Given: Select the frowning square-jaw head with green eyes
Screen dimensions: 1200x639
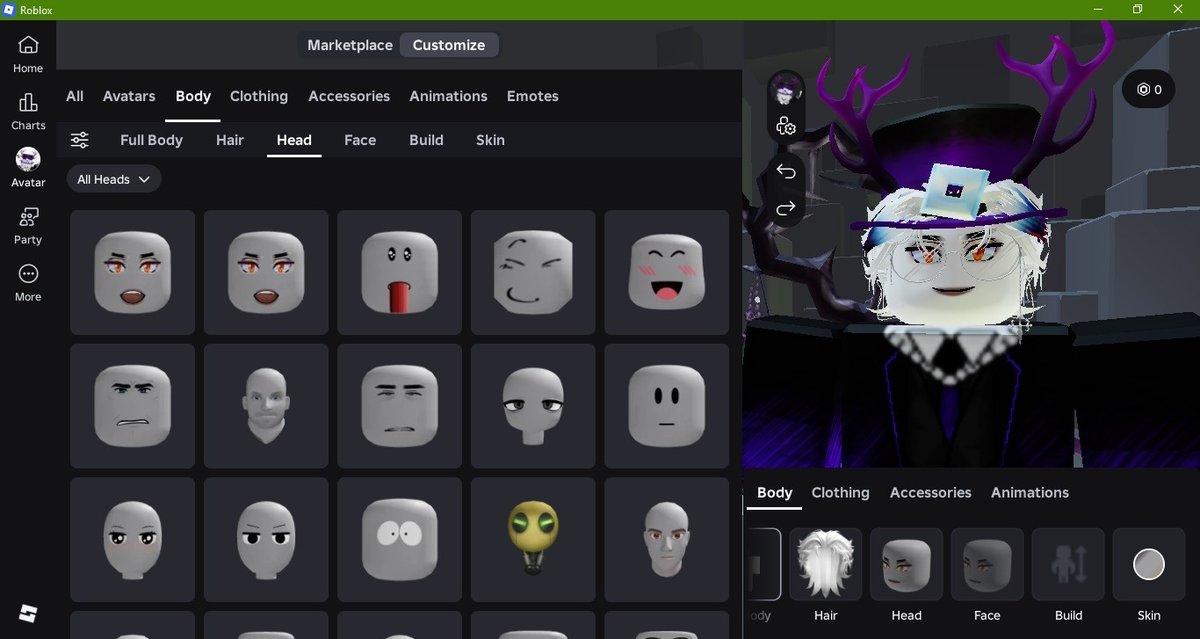Looking at the screenshot, I should pos(132,406).
